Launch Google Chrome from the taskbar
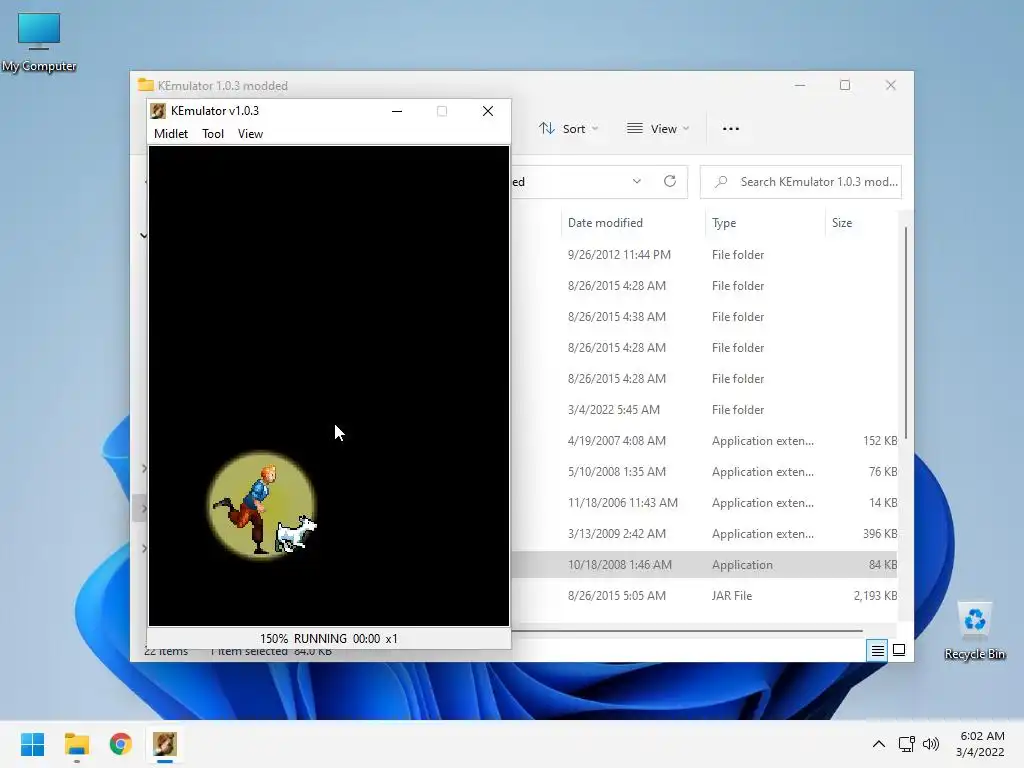This screenshot has width=1024, height=768. pyautogui.click(x=121, y=744)
